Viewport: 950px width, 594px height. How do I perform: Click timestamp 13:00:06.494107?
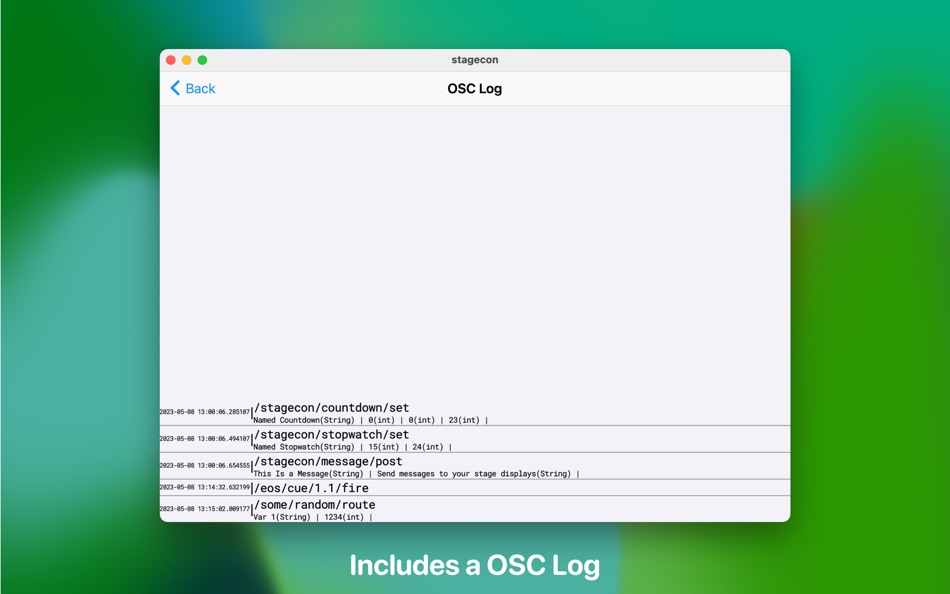click(205, 438)
